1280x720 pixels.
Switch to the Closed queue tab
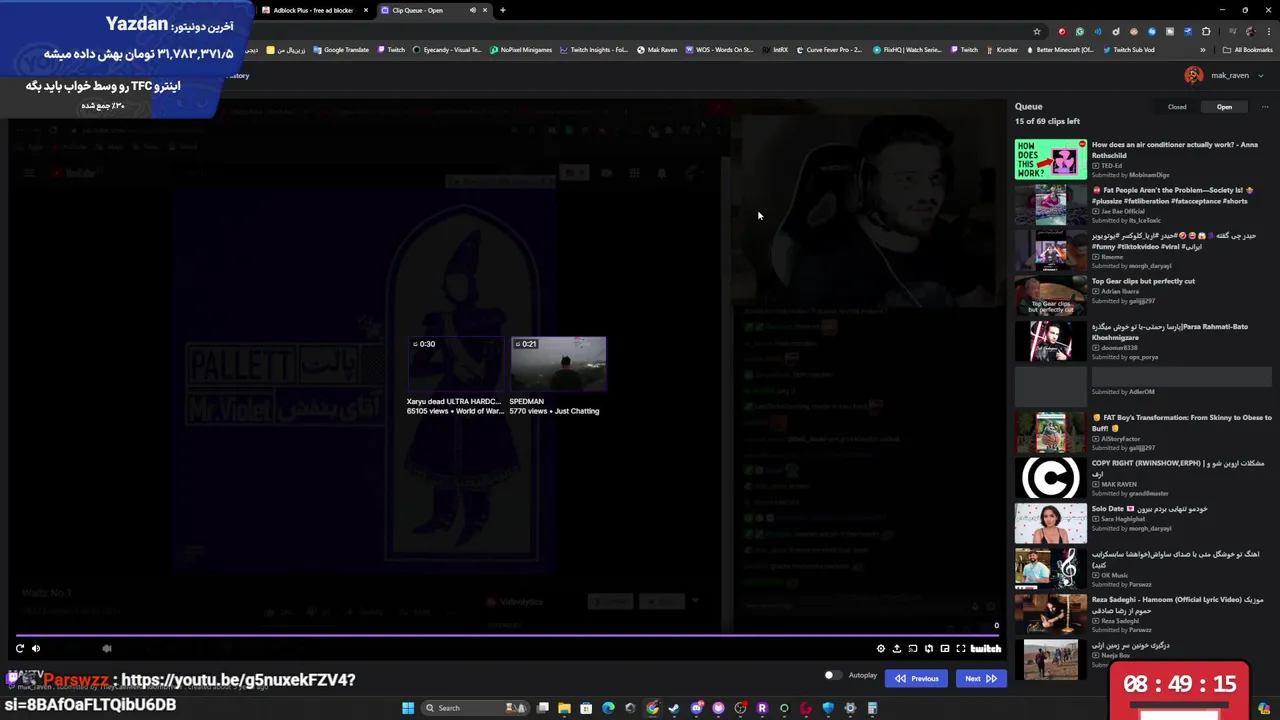tap(1177, 107)
